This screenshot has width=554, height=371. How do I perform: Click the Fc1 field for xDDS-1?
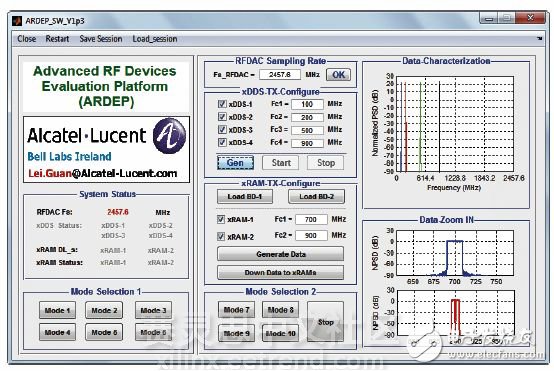click(x=307, y=104)
